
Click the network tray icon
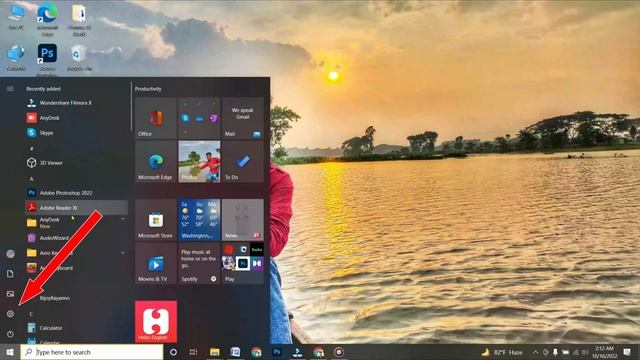(576, 352)
